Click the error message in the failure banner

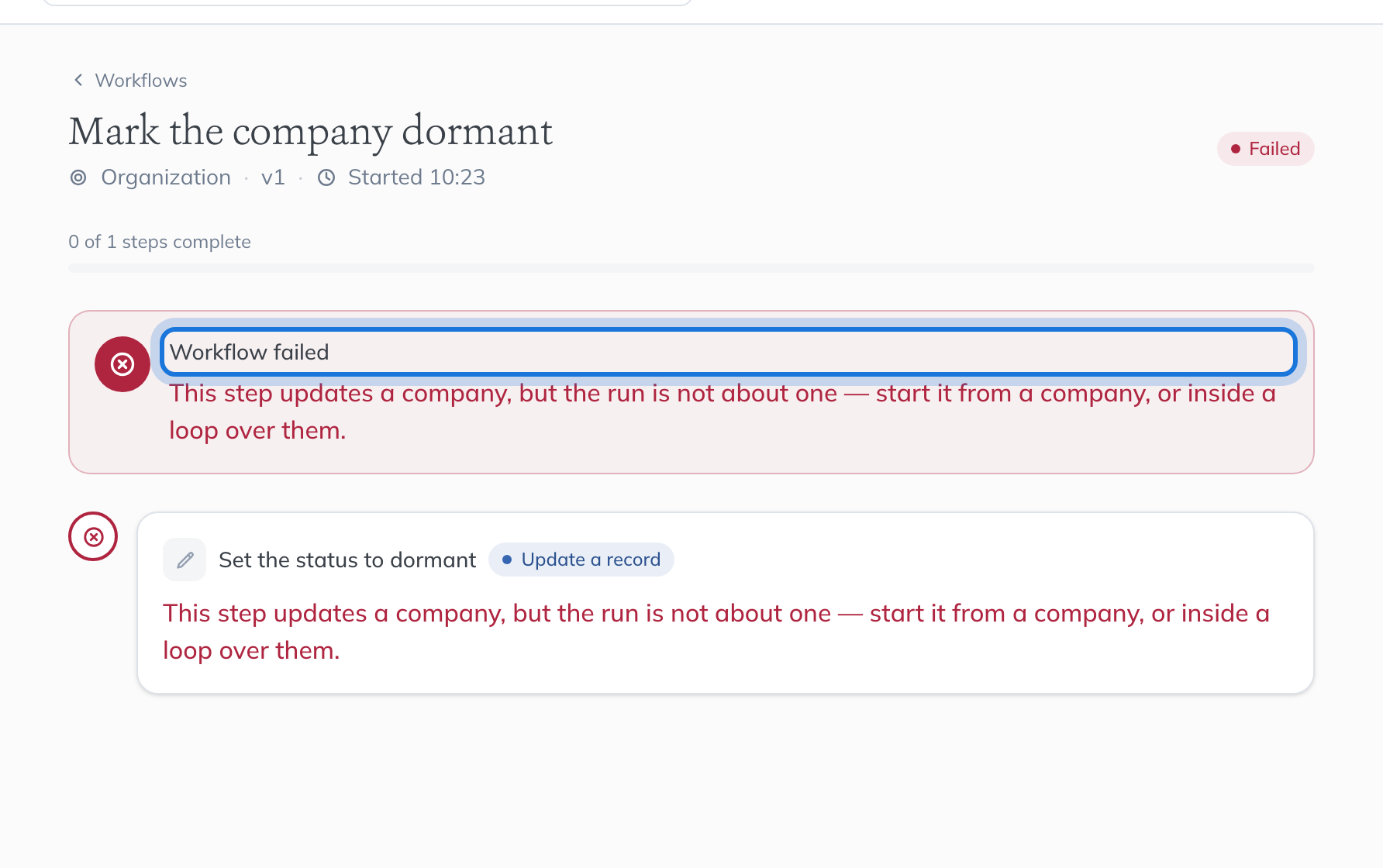pos(723,412)
